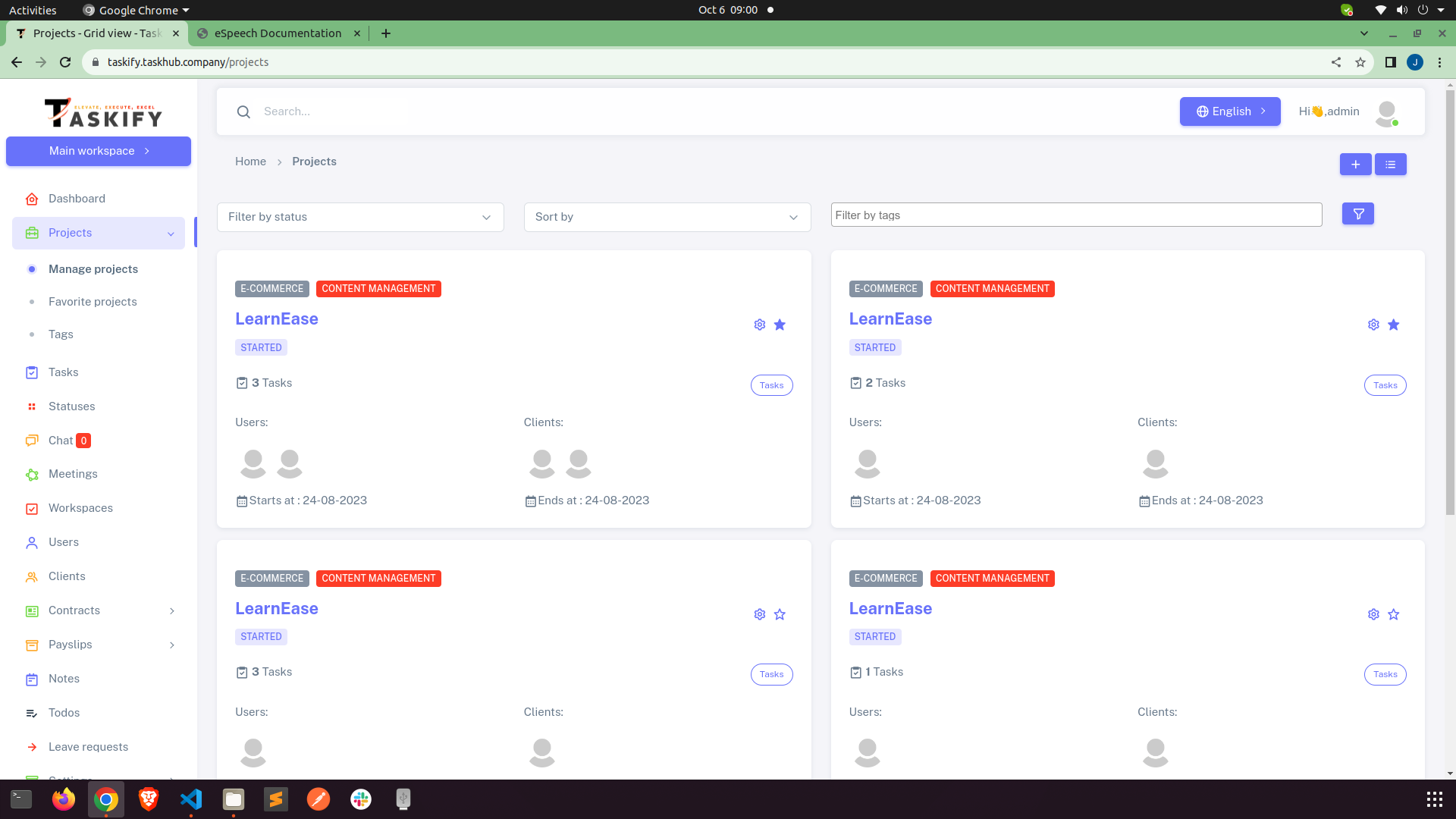Favorite the bottom-left LearnEase project star

point(780,614)
